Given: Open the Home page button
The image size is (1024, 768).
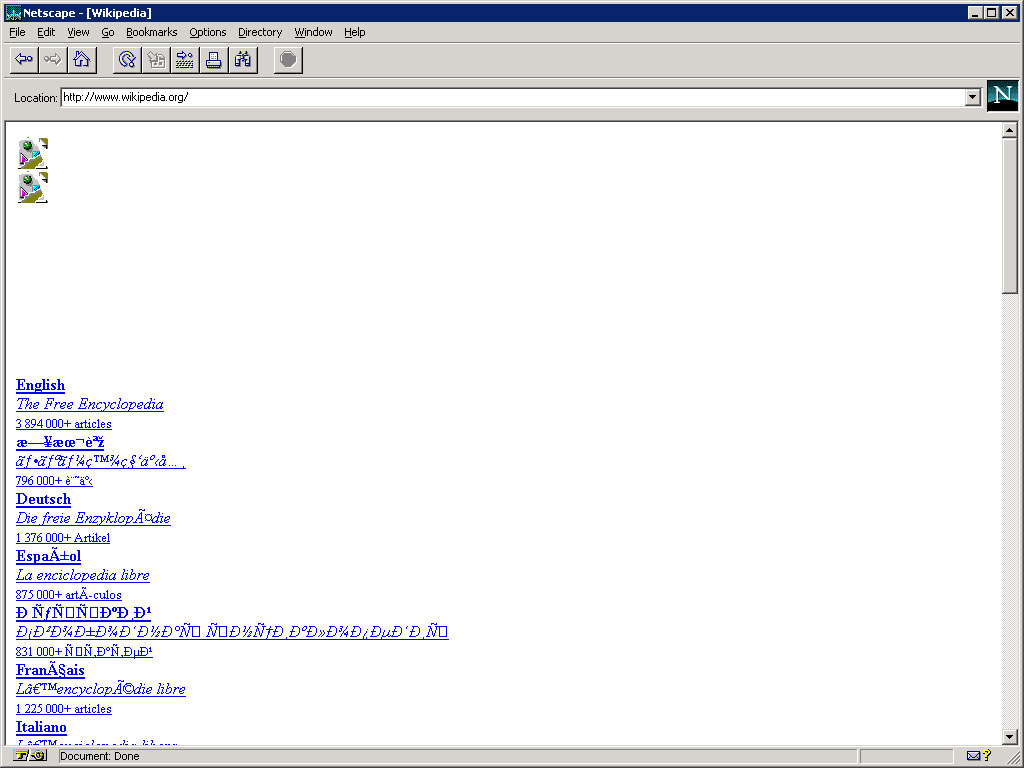Looking at the screenshot, I should click(x=82, y=60).
